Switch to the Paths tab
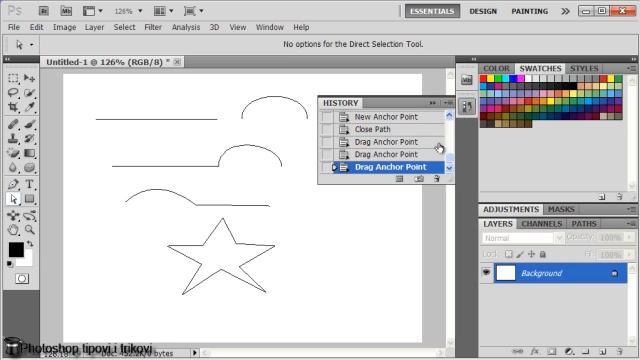Image resolution: width=640 pixels, height=360 pixels. coord(584,224)
